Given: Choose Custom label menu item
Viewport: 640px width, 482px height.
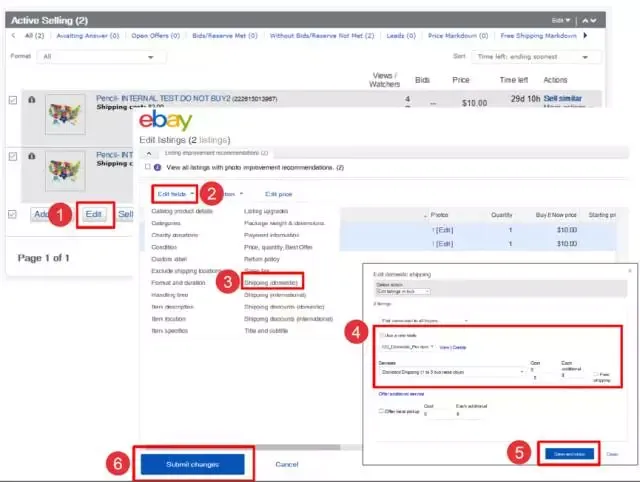Looking at the screenshot, I should click(169, 259).
